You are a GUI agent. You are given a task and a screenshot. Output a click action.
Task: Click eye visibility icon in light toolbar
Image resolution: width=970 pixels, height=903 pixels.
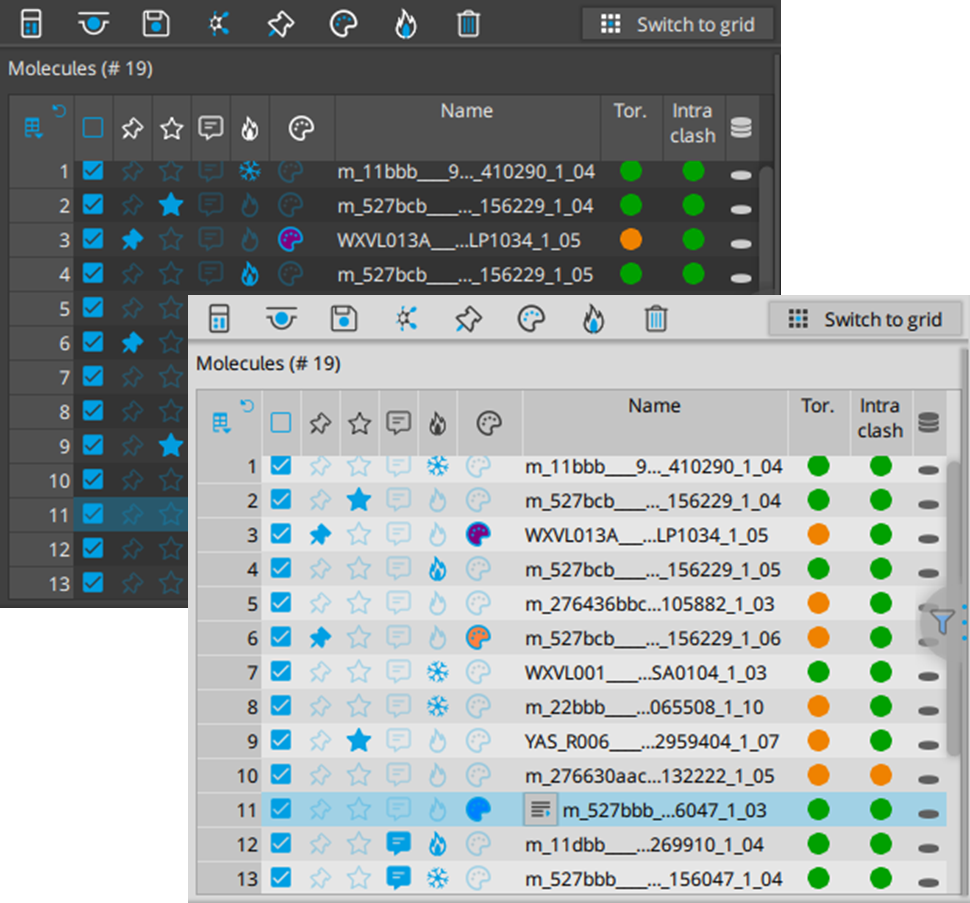[281, 319]
